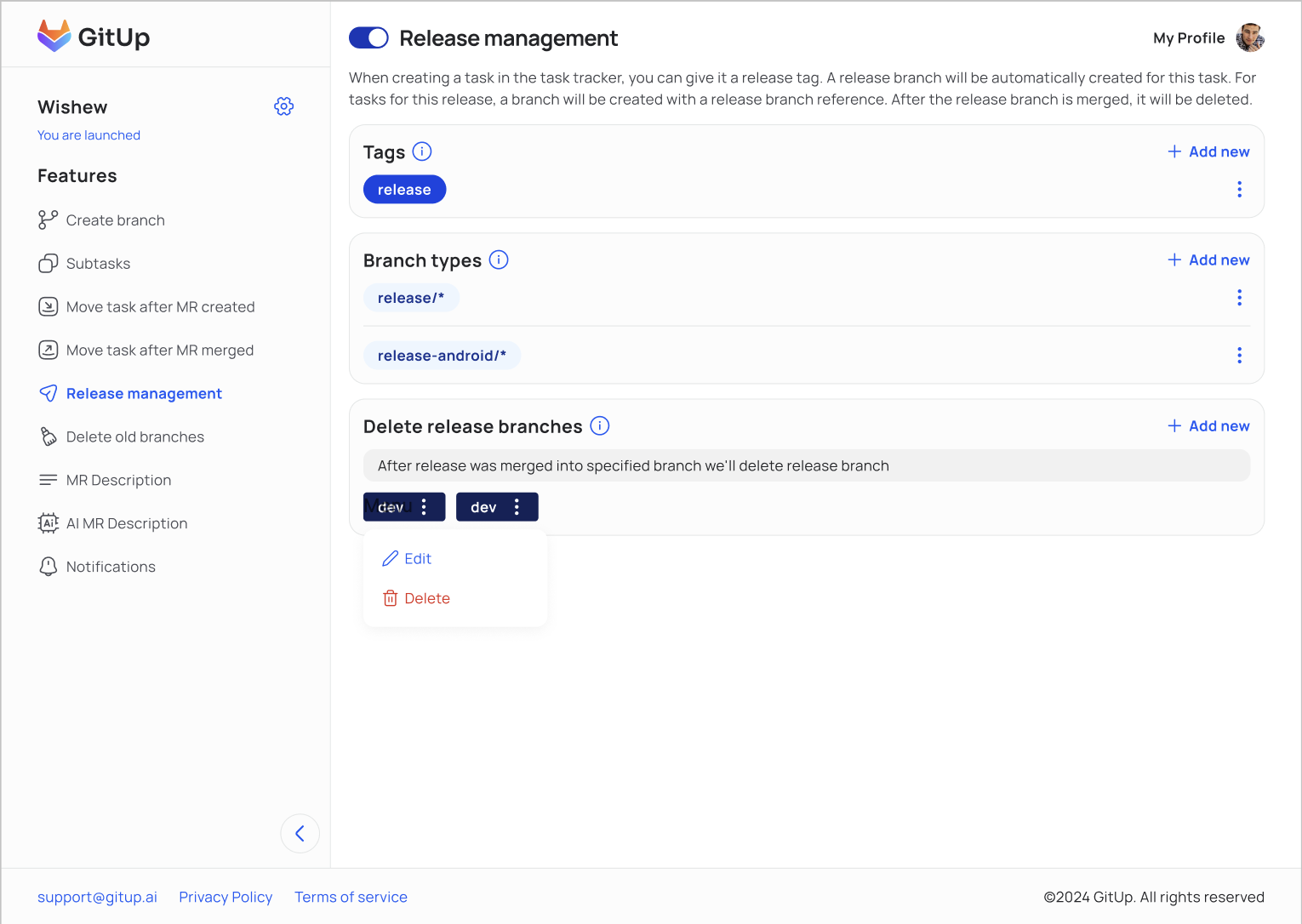Click the profile avatar photo
Viewport: 1302px width, 924px height.
click(x=1250, y=37)
